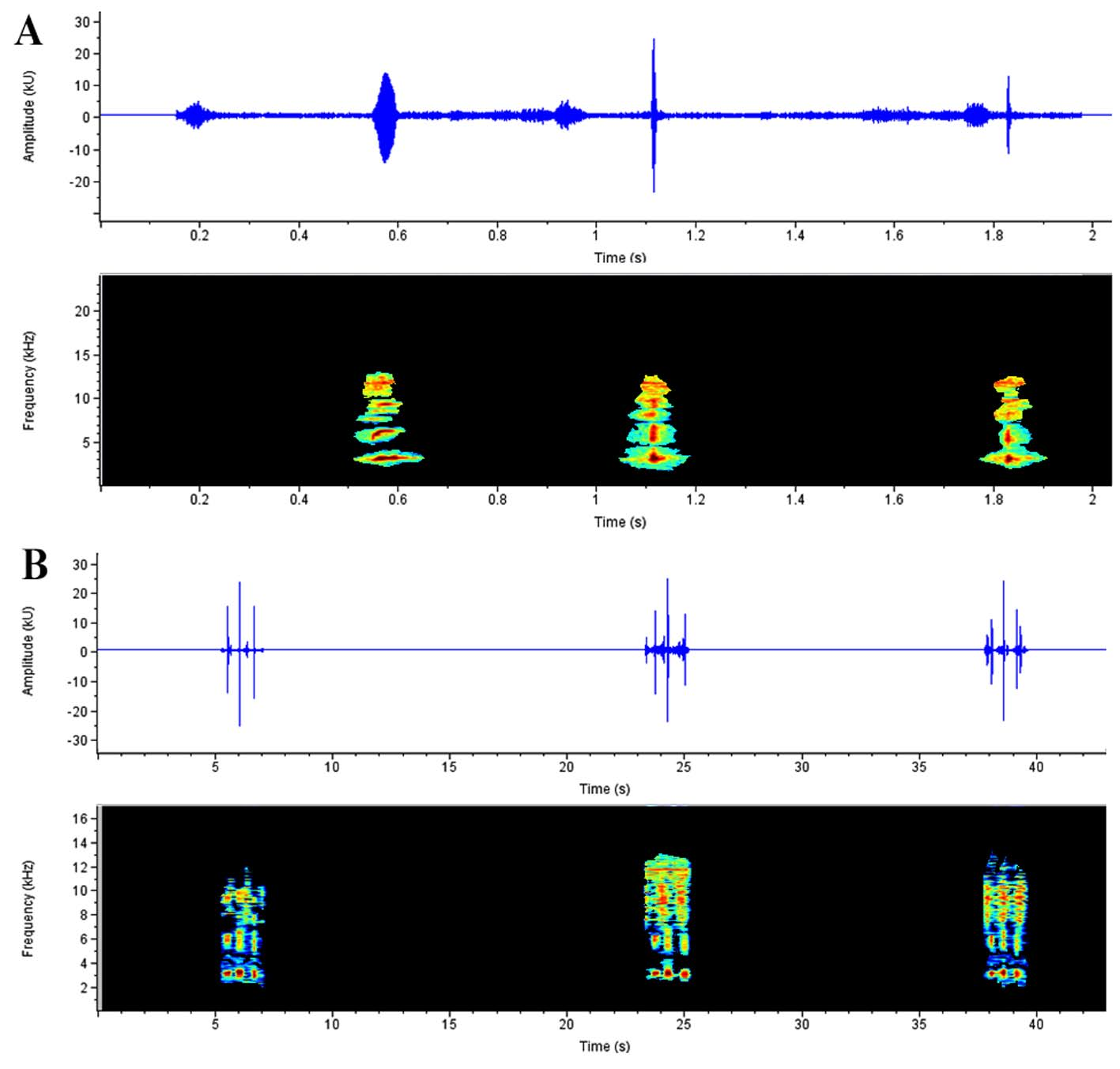This screenshot has height=1069, width=1120.
Task: Click tallest waveform spike near 1.12 s in panel A
Action: pos(654,115)
